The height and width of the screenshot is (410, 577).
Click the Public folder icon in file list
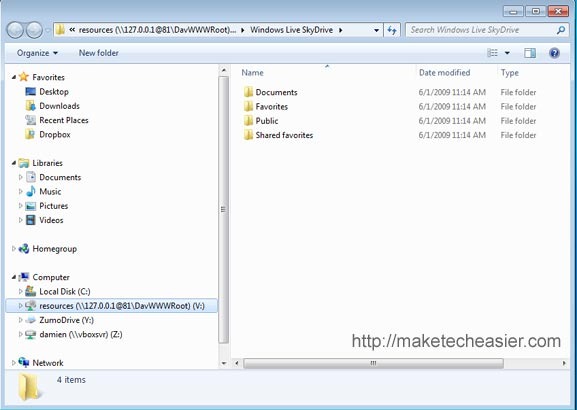point(248,121)
